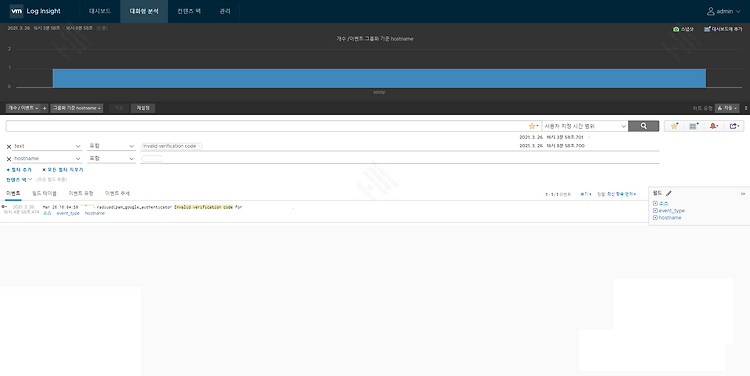Switch to the 이벤트 추세 tab
Screen dimensions: 750x376
[x=117, y=194]
